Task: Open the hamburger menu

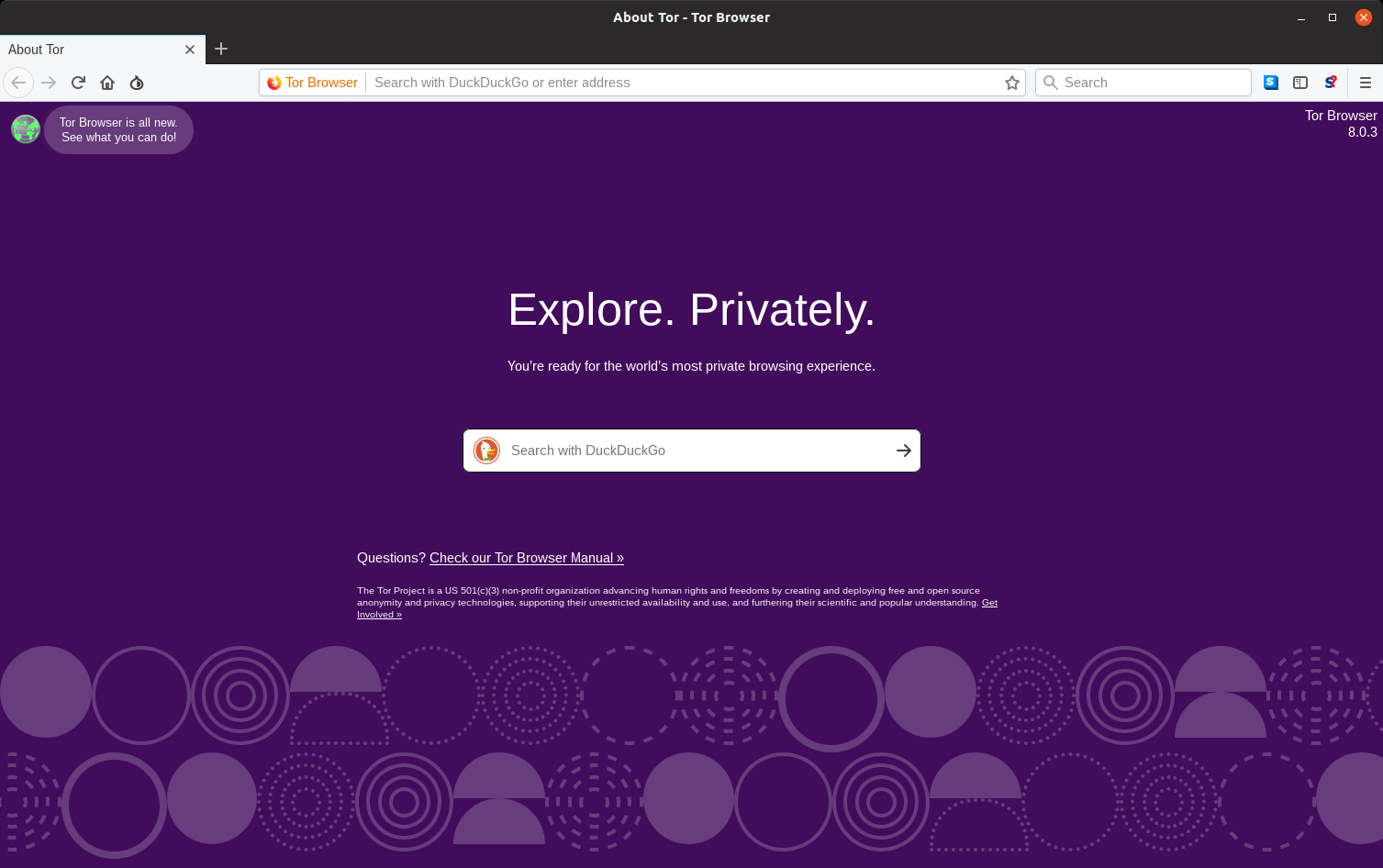Action: [x=1366, y=83]
